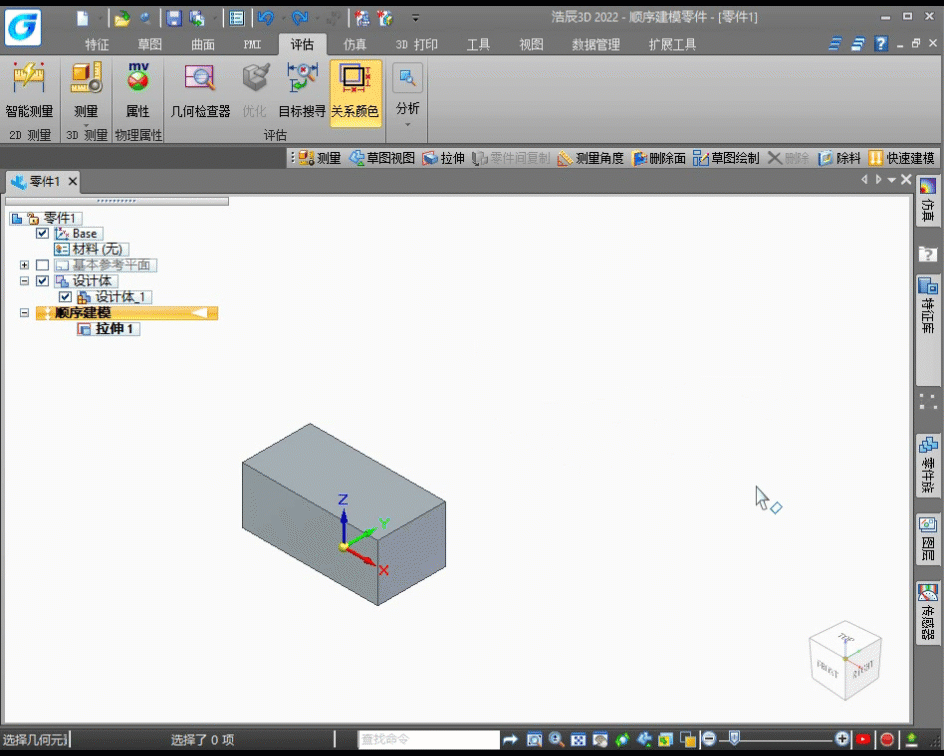The height and width of the screenshot is (756, 944).
Task: Click the Save All icon
Action: (x=197, y=19)
